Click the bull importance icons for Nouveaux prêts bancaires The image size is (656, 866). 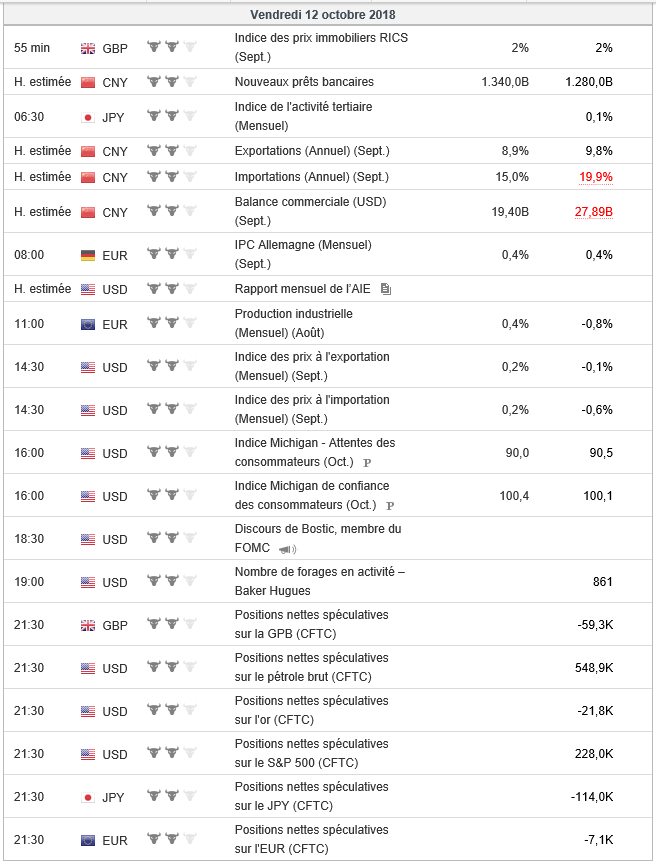point(172,82)
